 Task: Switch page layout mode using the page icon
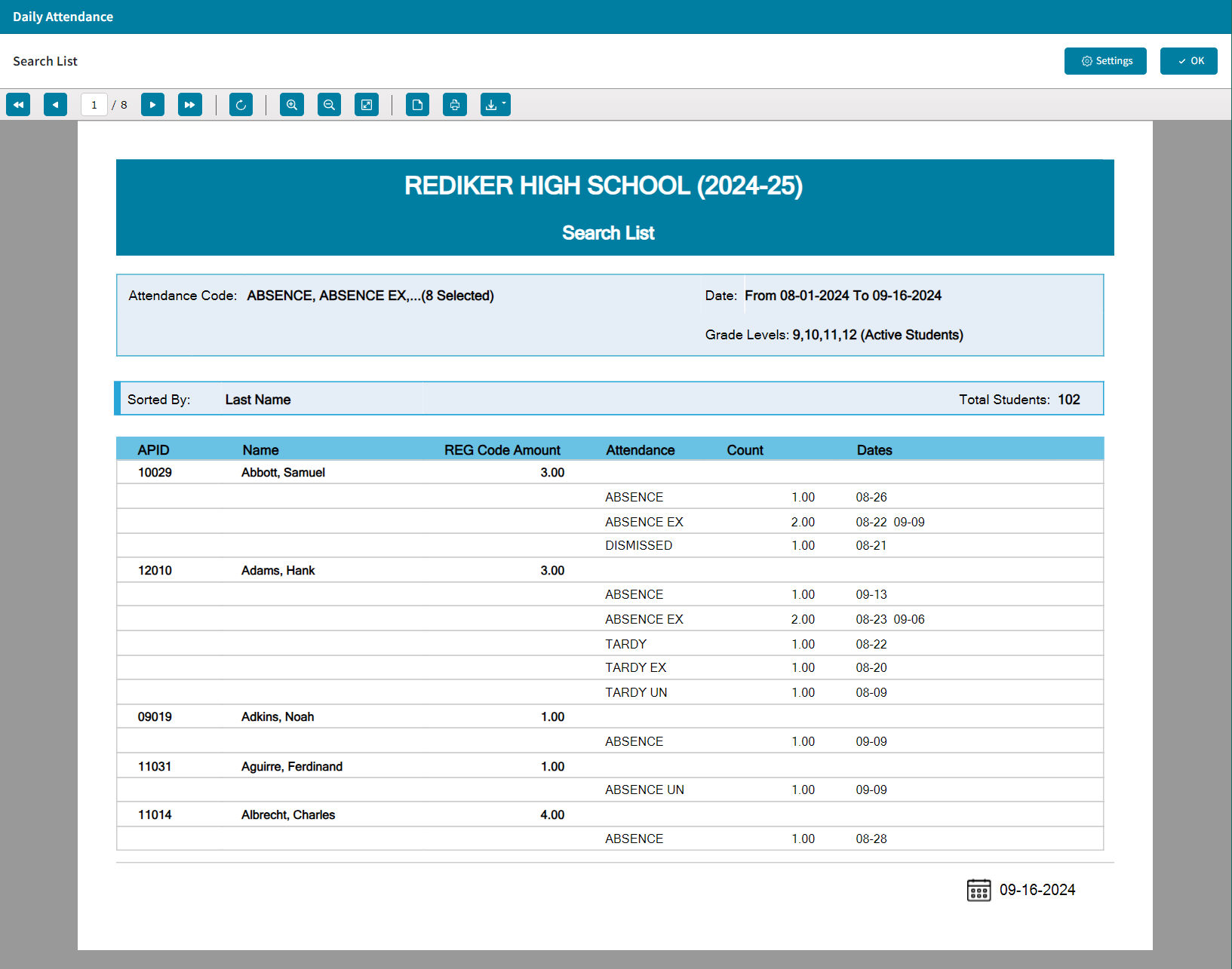point(417,105)
